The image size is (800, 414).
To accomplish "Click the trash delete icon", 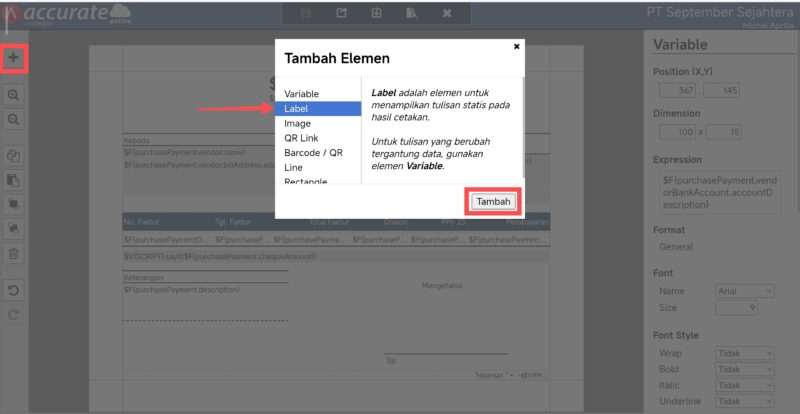I will [x=13, y=253].
